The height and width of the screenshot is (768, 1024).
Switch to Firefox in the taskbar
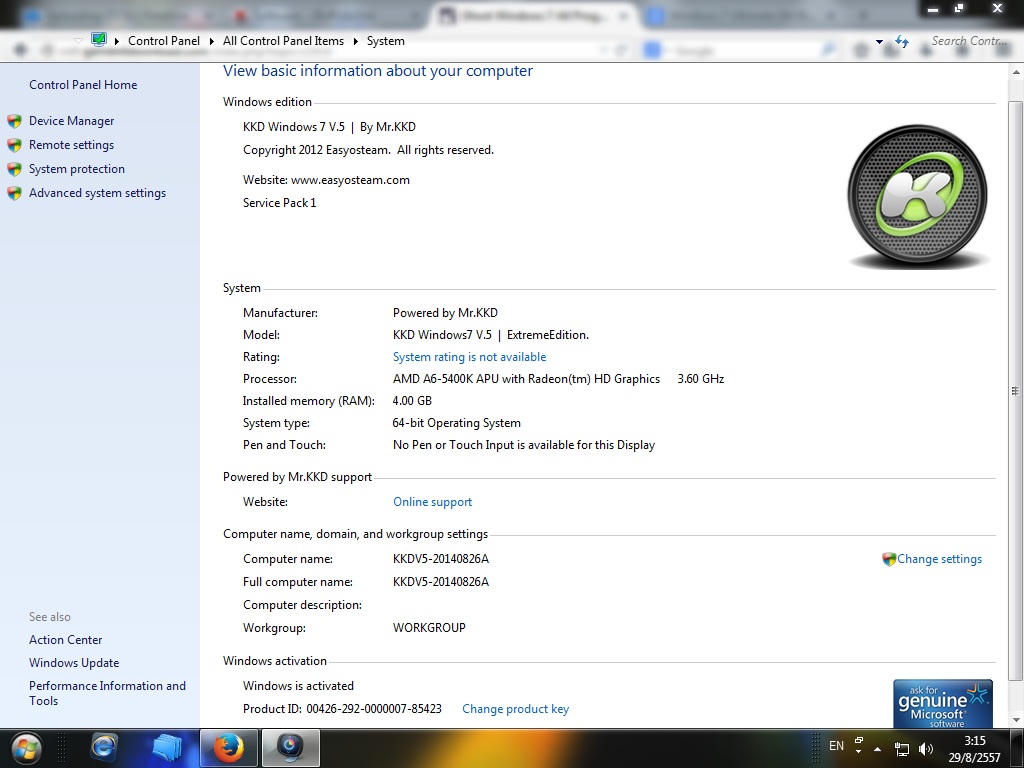tap(229, 748)
